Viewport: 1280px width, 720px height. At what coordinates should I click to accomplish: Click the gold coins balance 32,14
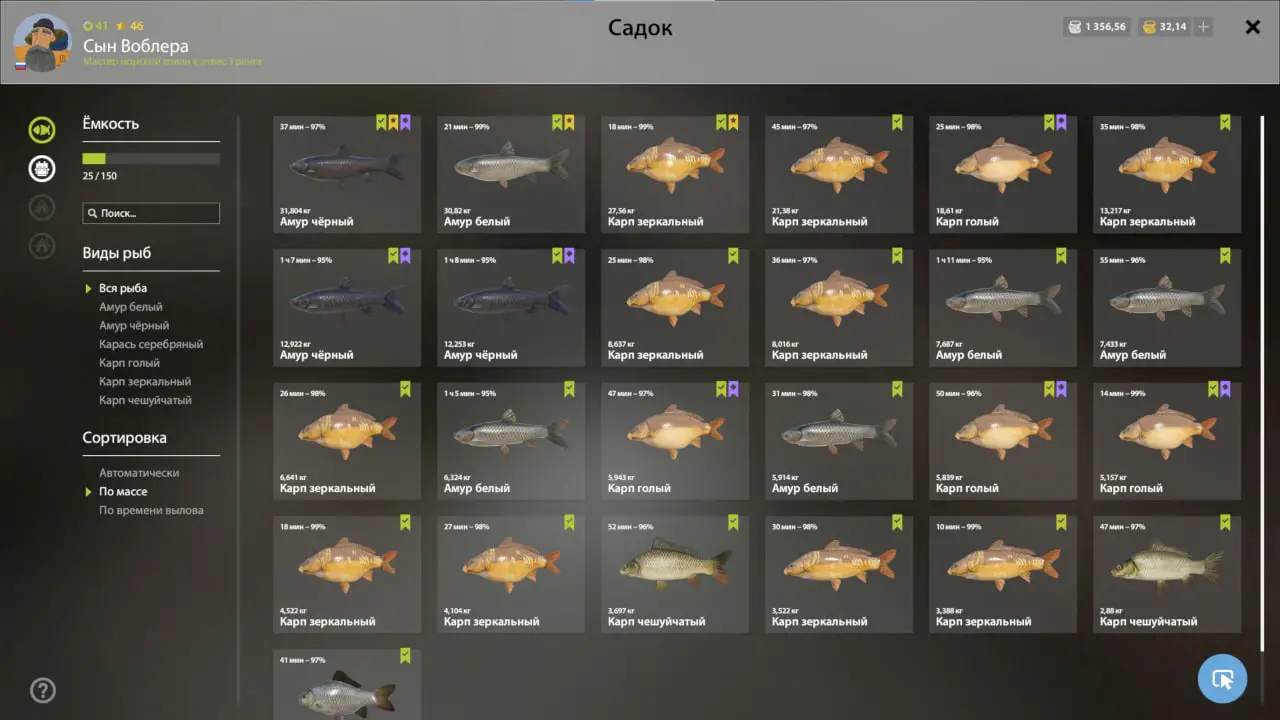1165,27
